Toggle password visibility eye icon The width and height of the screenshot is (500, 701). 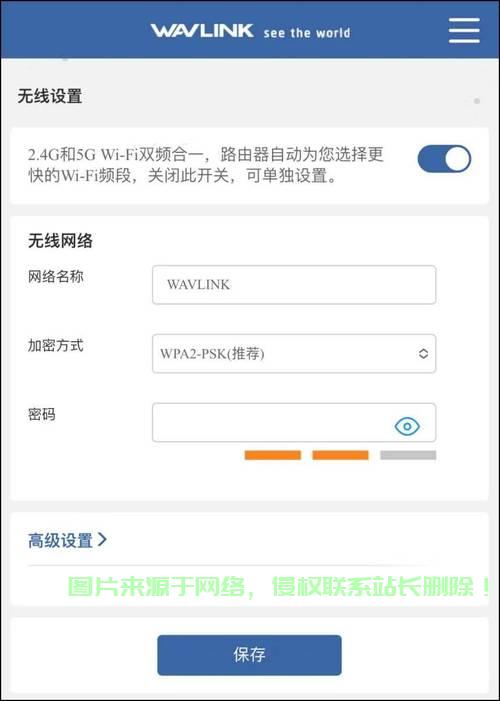tap(407, 427)
